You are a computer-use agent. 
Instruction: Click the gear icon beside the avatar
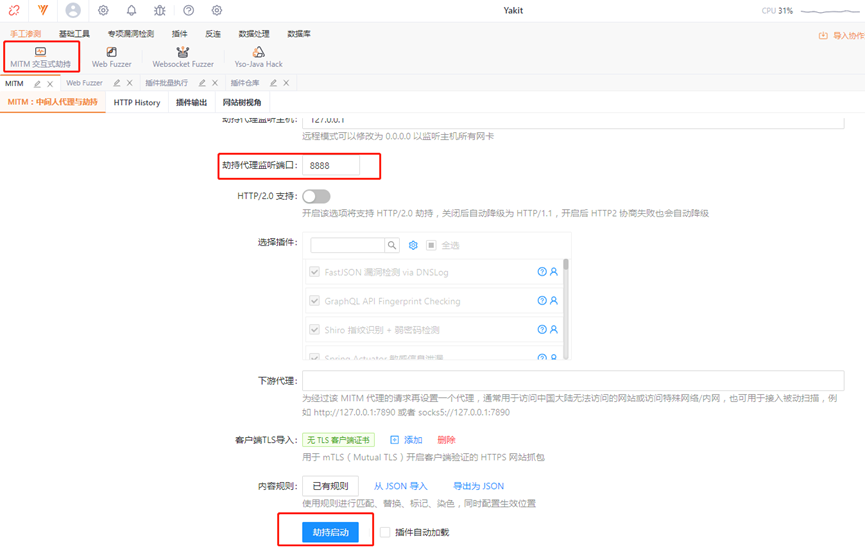tap(103, 10)
